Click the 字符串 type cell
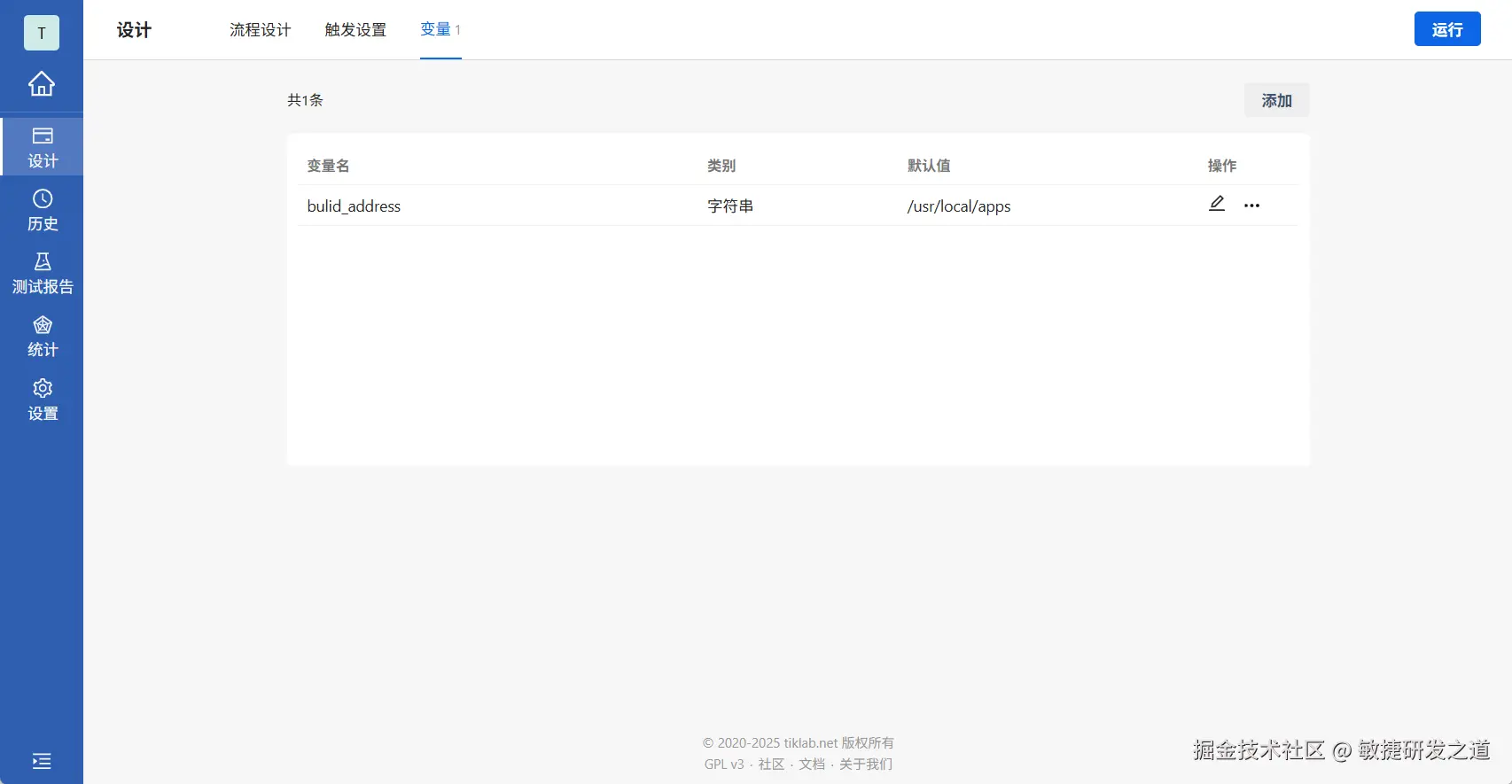 (730, 206)
